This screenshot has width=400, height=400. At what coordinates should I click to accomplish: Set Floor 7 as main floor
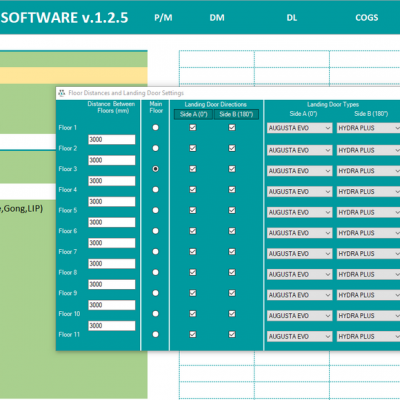(155, 252)
